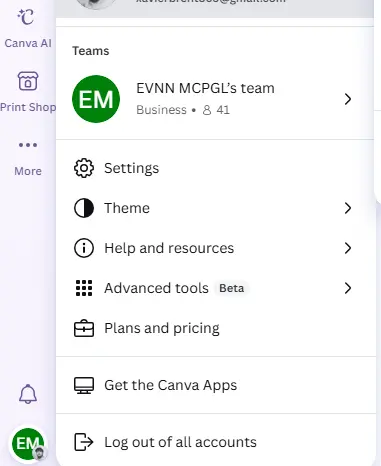Expand EVNN MCPGL's team chevron

(x=348, y=99)
